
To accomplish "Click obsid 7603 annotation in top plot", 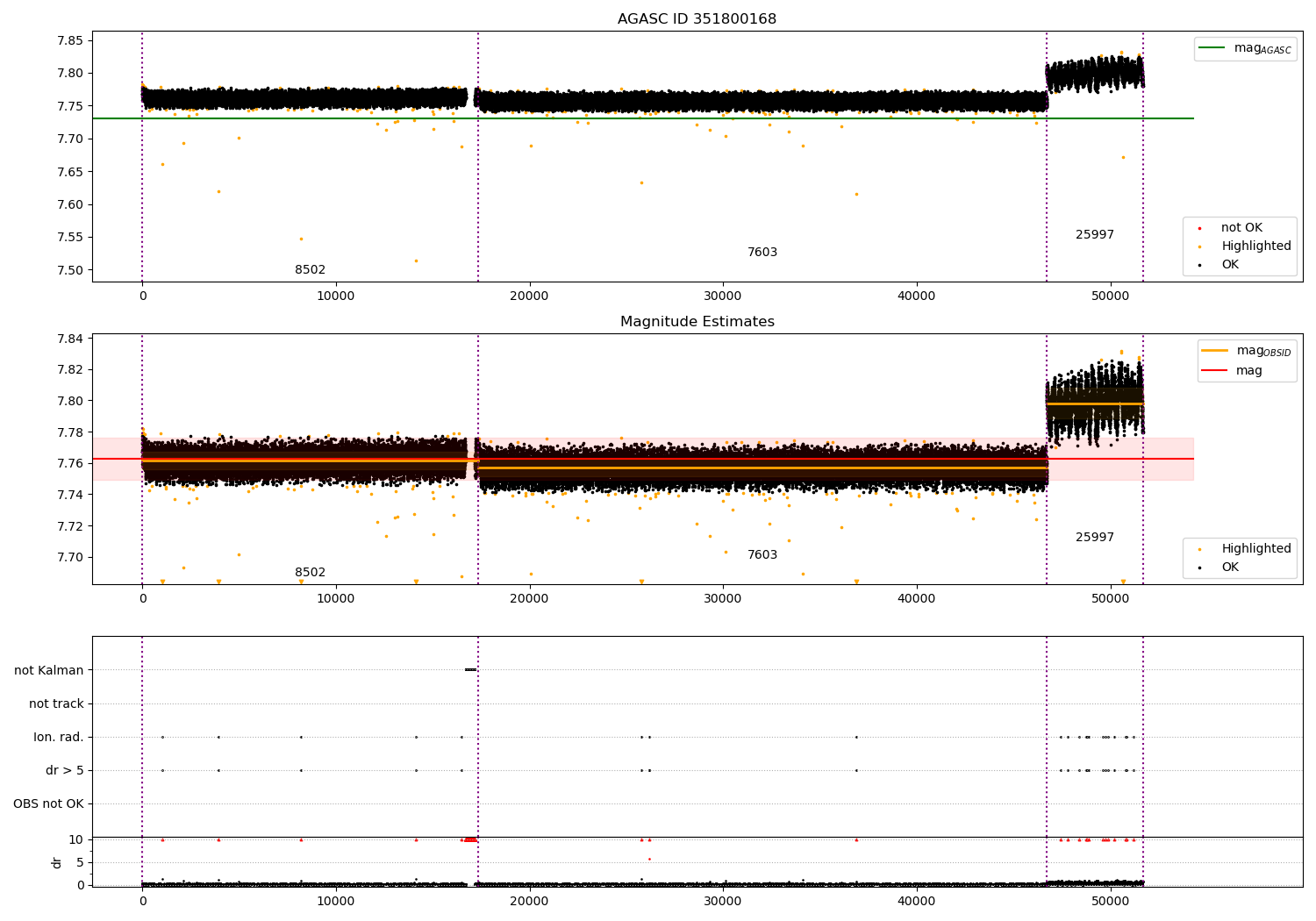I will pos(762,253).
